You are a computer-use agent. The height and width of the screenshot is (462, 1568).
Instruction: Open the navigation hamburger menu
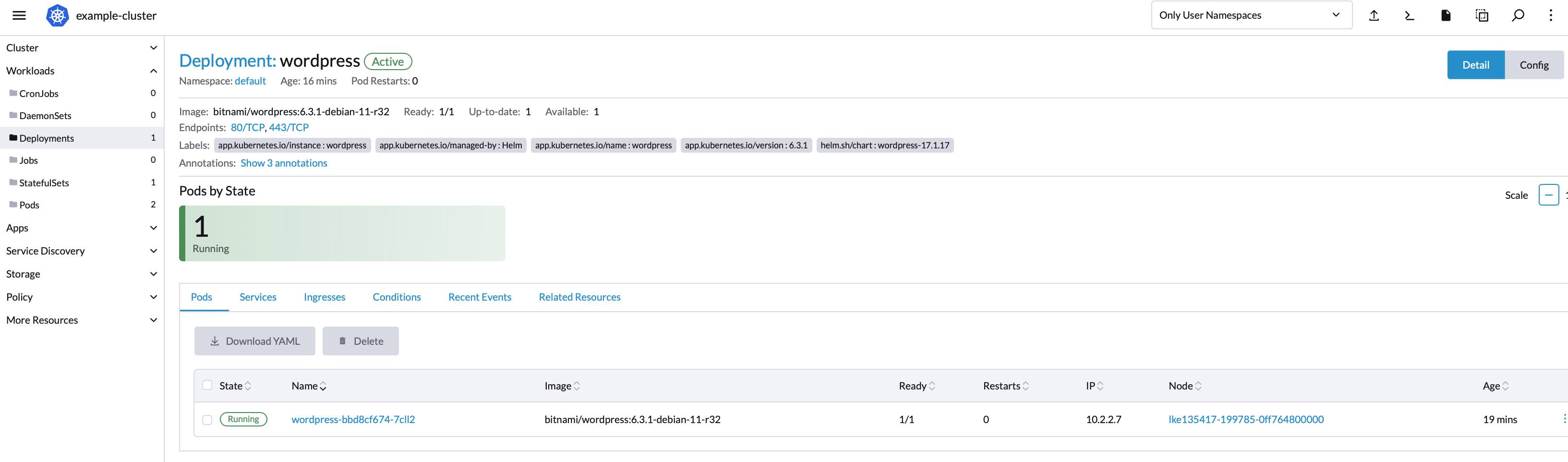point(19,15)
